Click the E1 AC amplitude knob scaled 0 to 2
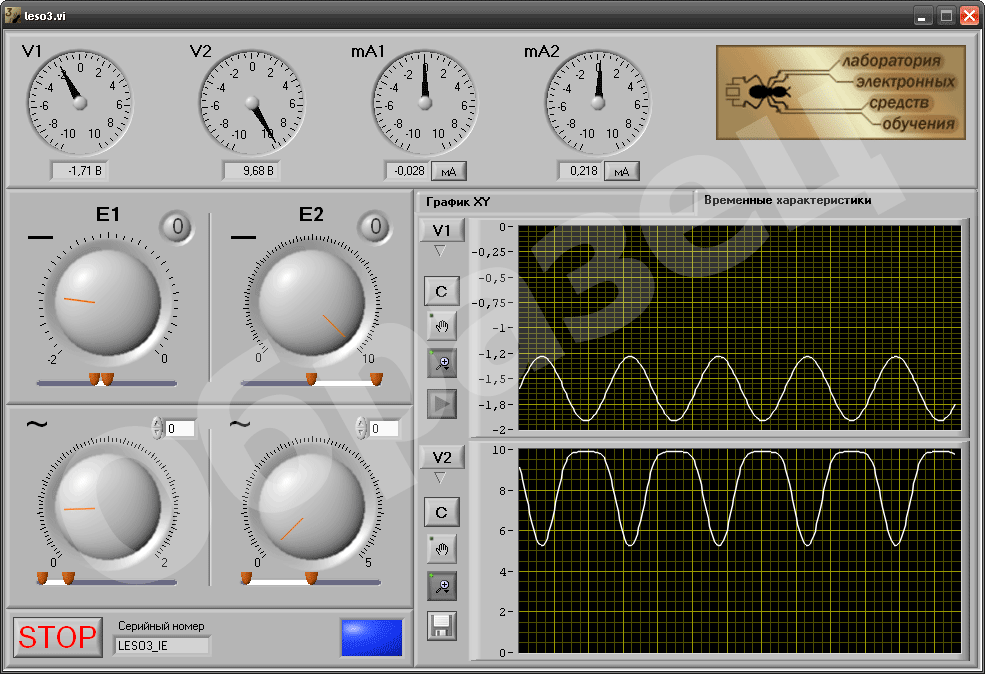985x674 pixels. pos(108,506)
